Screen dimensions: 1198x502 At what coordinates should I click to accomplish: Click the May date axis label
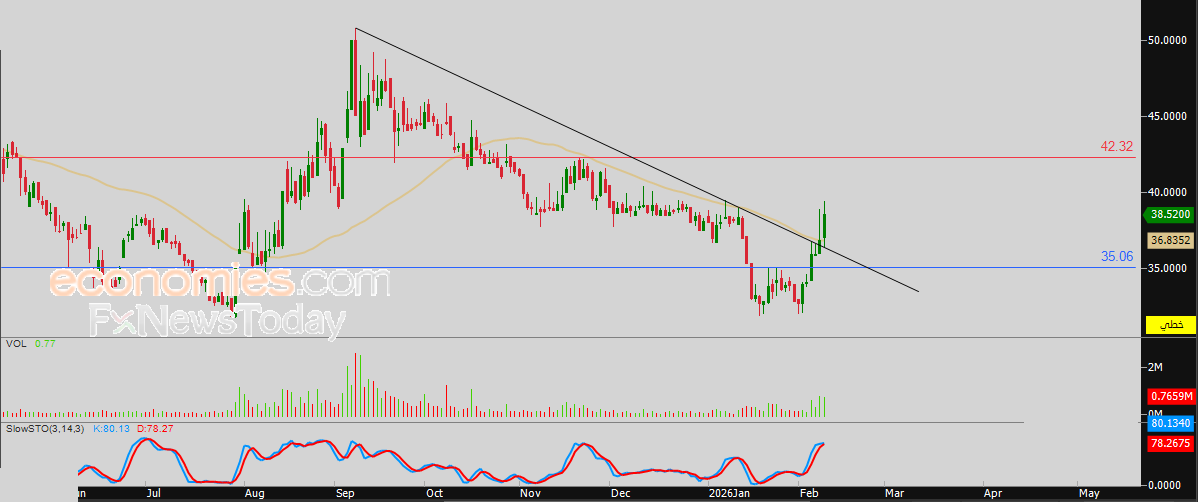pos(1088,494)
